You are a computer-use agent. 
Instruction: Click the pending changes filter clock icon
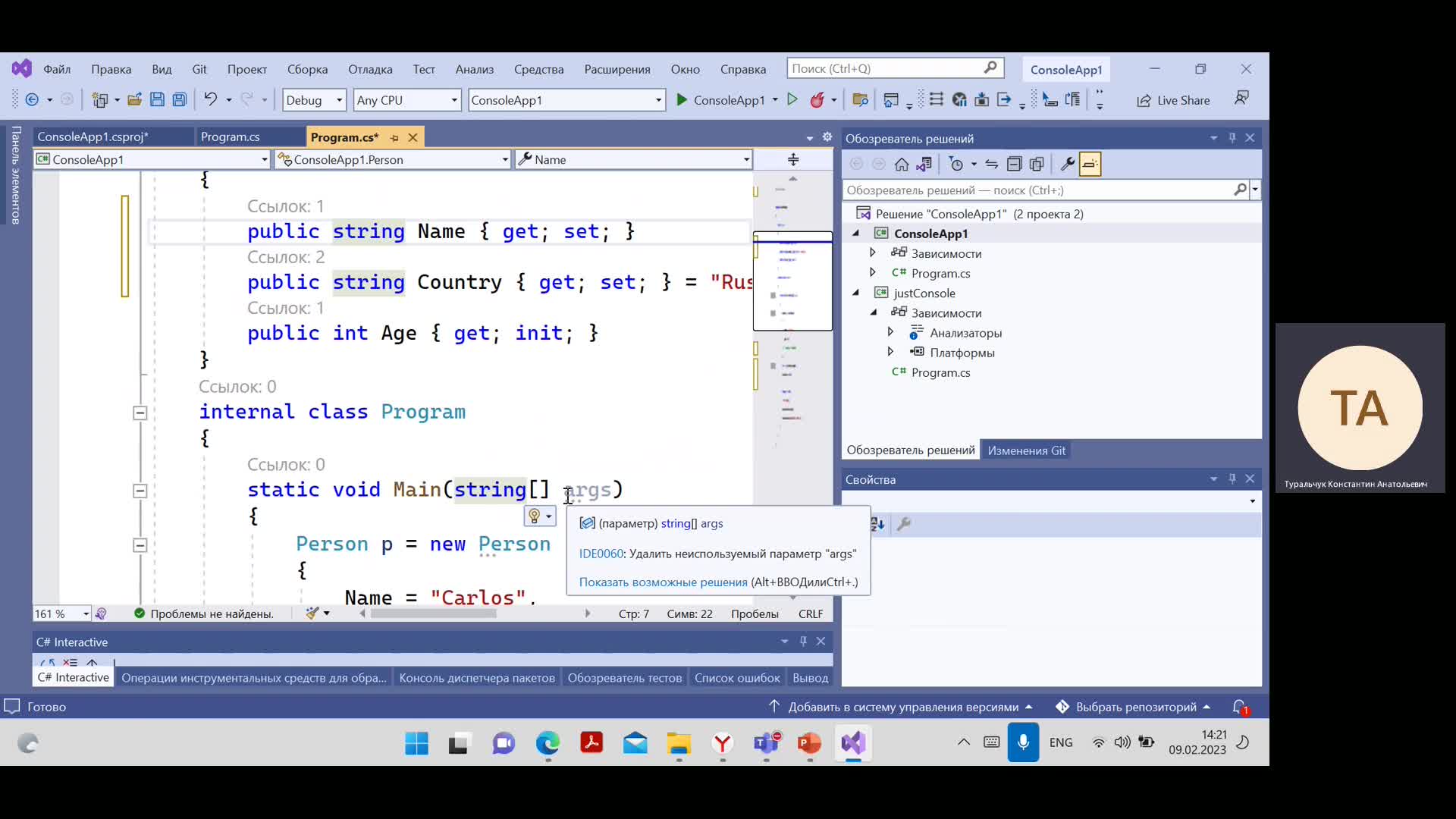click(956, 164)
